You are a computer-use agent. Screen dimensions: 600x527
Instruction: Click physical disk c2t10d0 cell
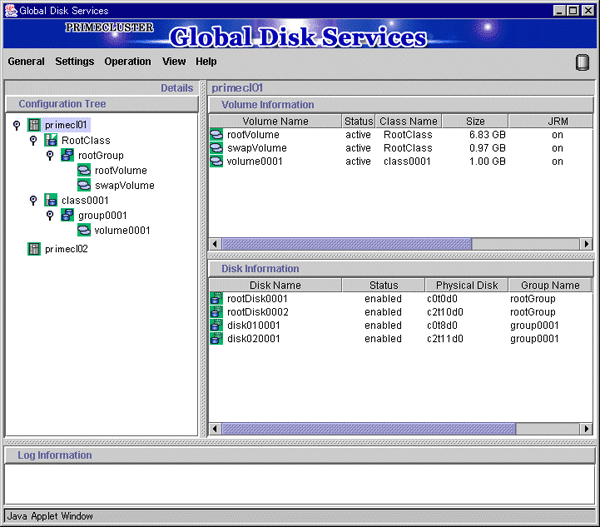[445, 312]
